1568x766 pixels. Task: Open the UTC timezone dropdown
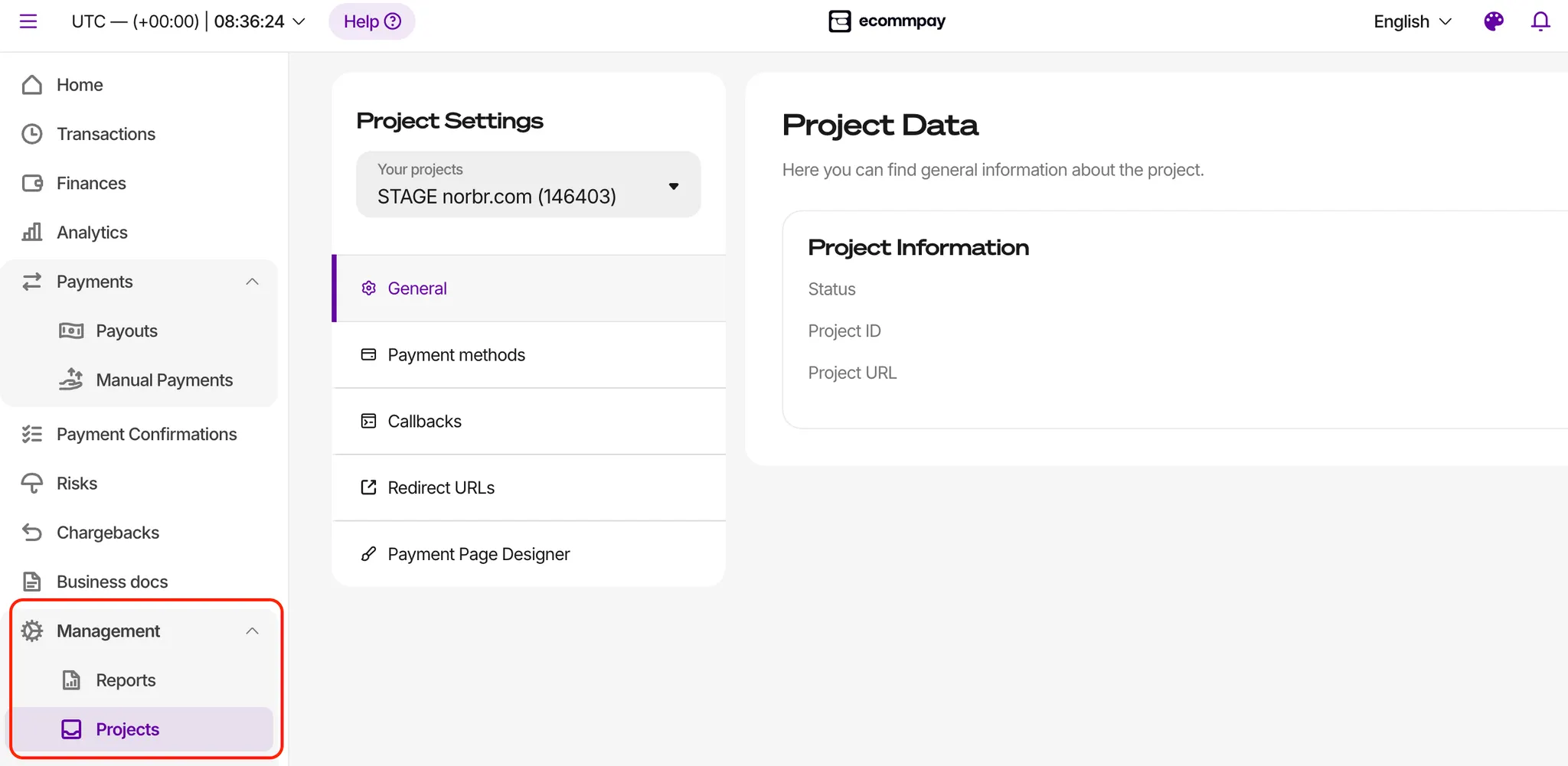tap(188, 21)
